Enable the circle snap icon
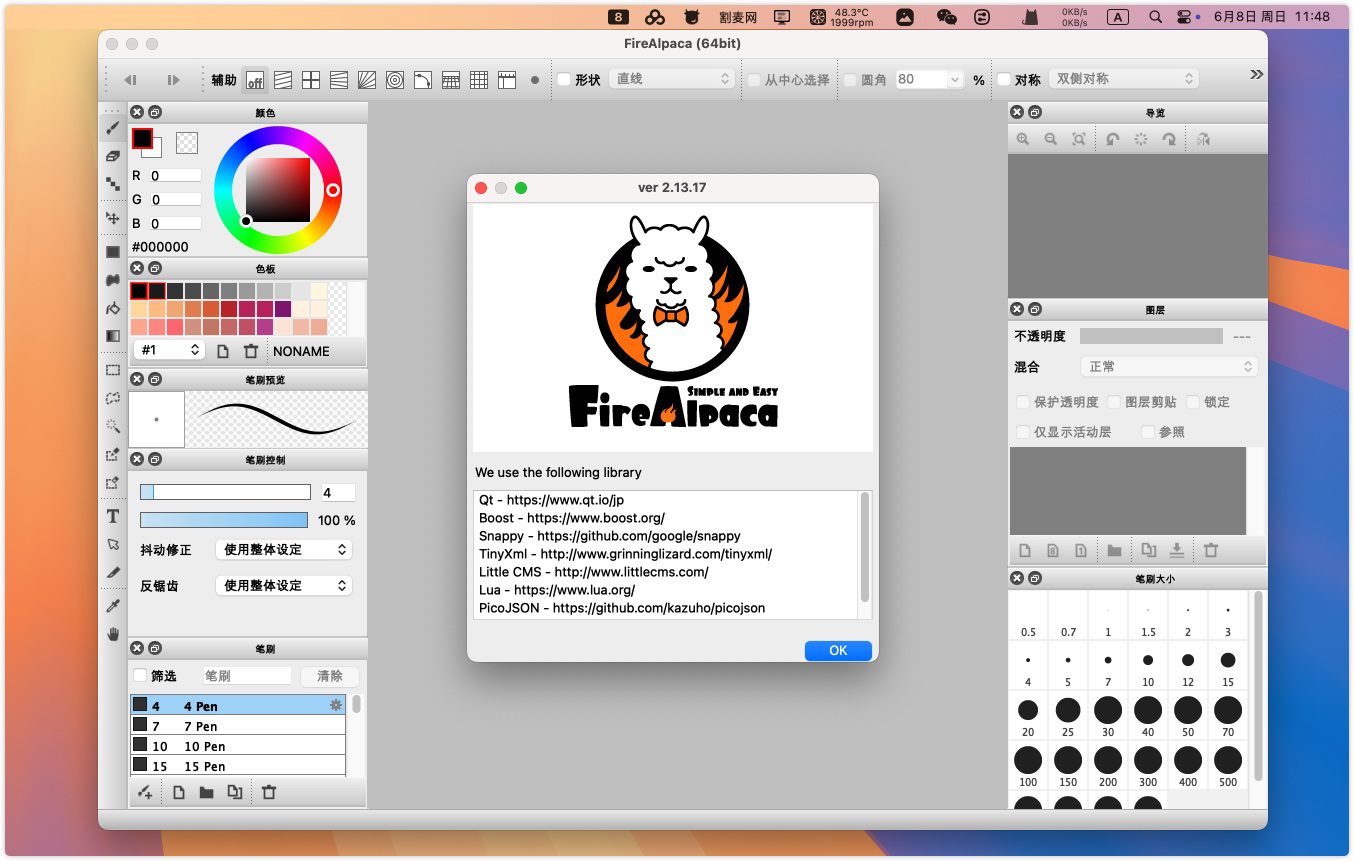Image resolution: width=1354 pixels, height=861 pixels. [x=395, y=80]
